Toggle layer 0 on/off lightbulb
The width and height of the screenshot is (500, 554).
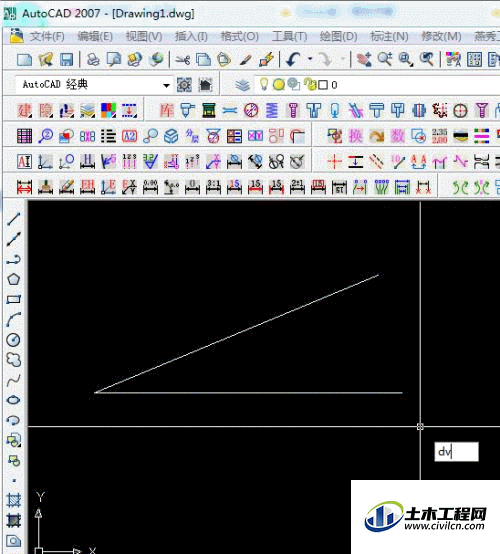coord(264,84)
